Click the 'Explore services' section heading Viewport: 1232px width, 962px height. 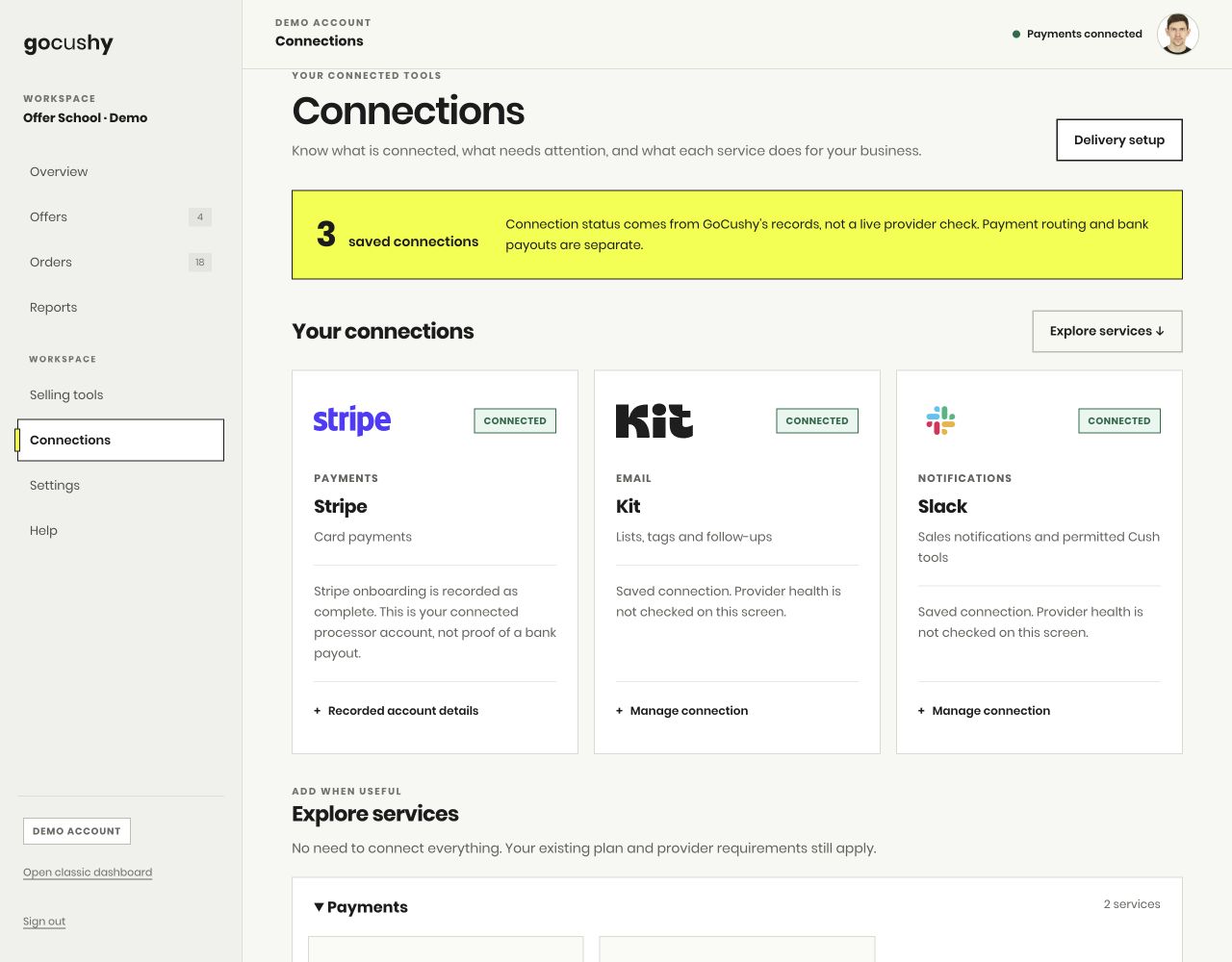[x=375, y=814]
